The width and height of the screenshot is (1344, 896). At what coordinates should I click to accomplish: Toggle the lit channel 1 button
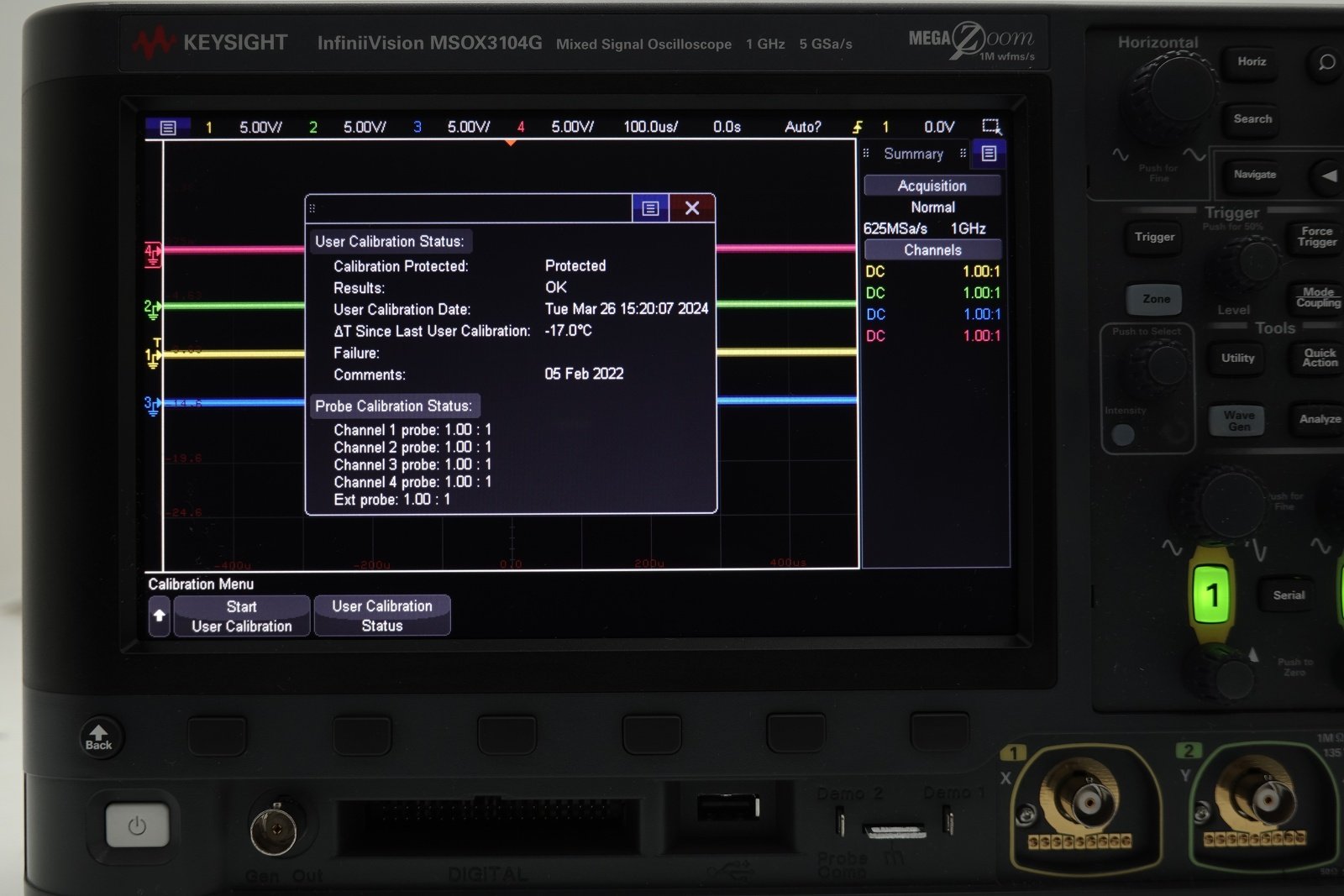1211,595
